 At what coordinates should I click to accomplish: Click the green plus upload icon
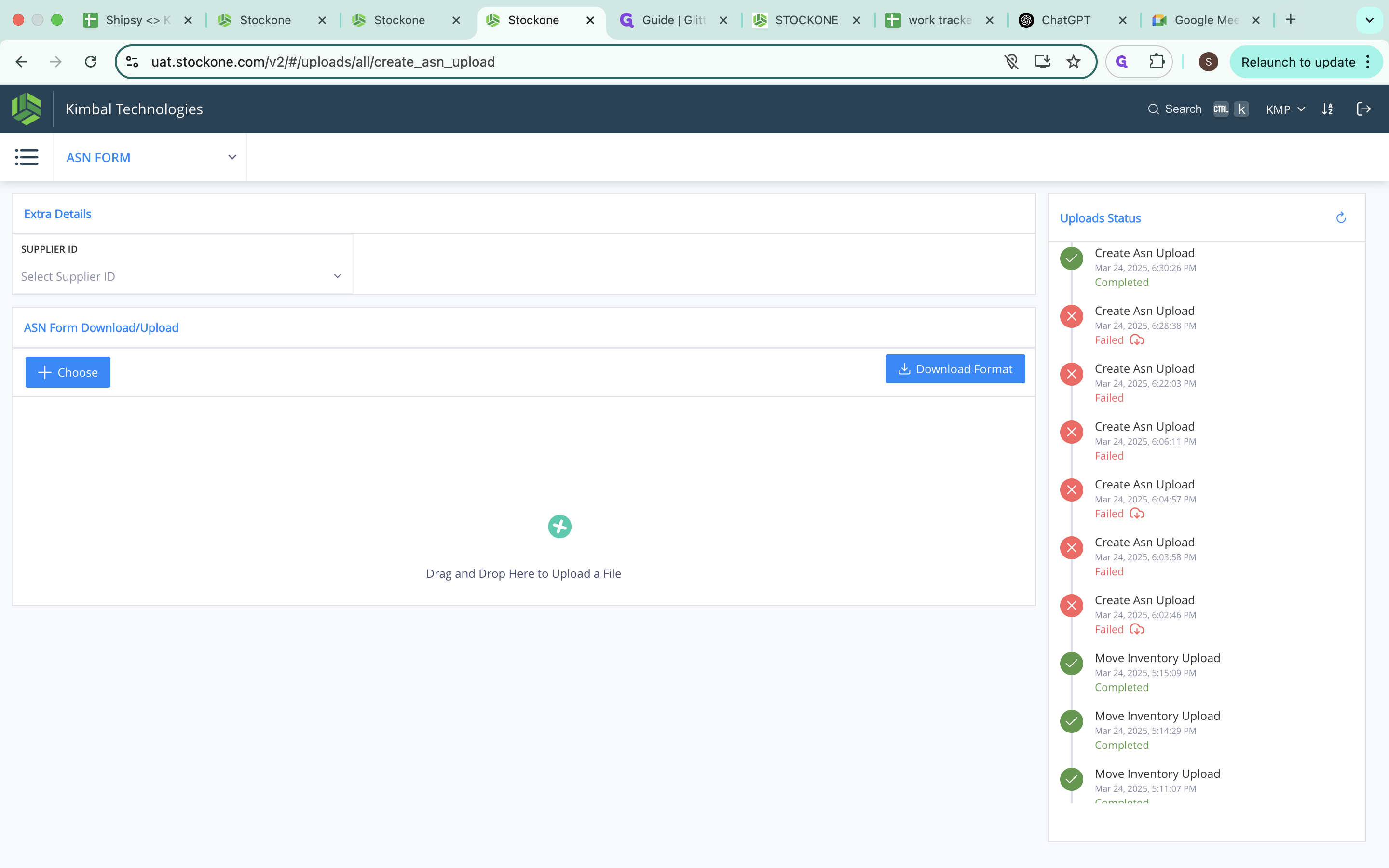559,527
